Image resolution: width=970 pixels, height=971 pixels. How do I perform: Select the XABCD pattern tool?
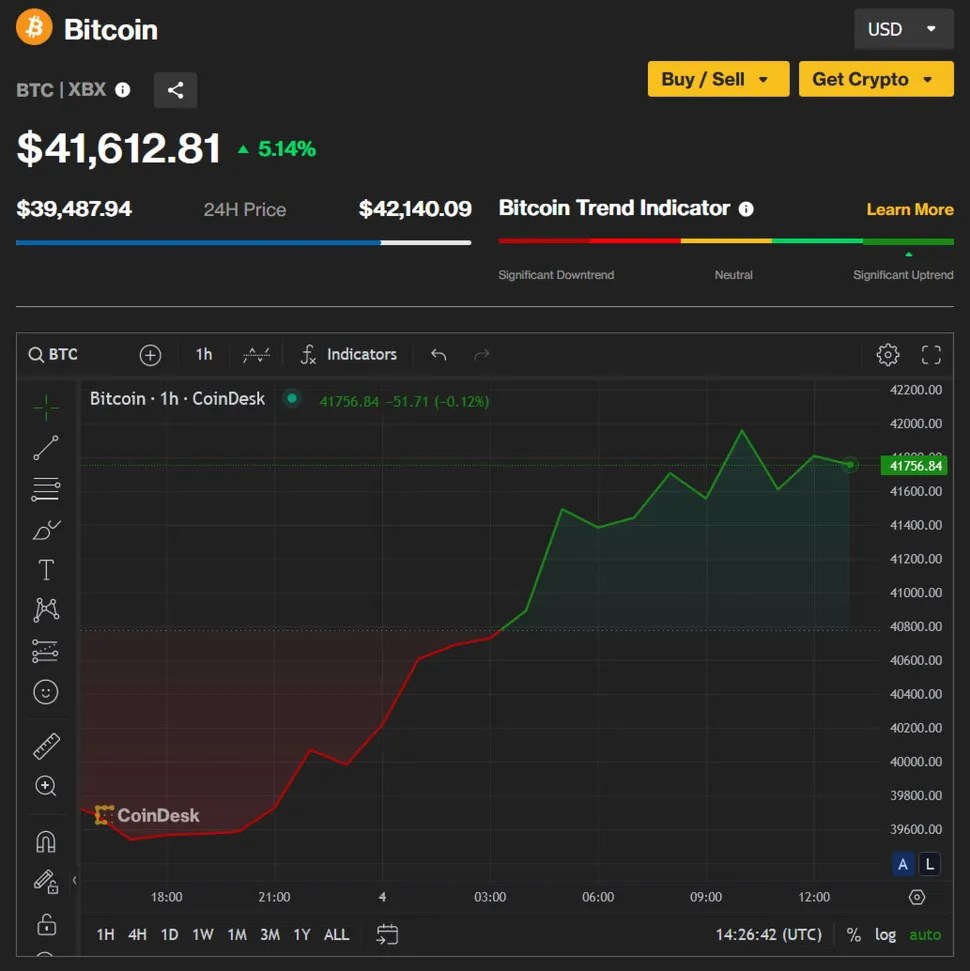[46, 610]
